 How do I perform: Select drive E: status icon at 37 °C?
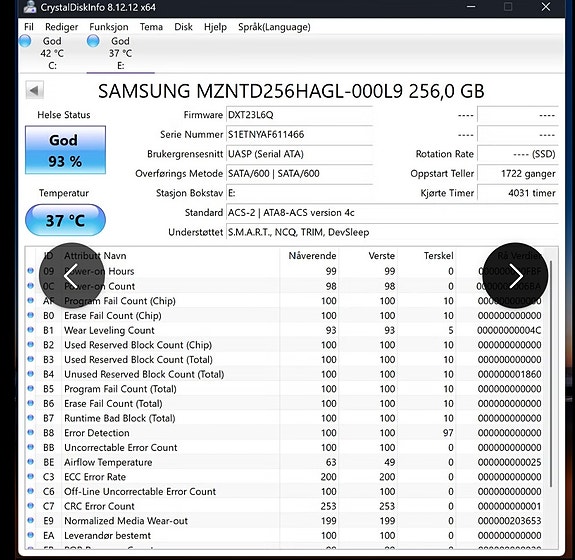(93, 41)
